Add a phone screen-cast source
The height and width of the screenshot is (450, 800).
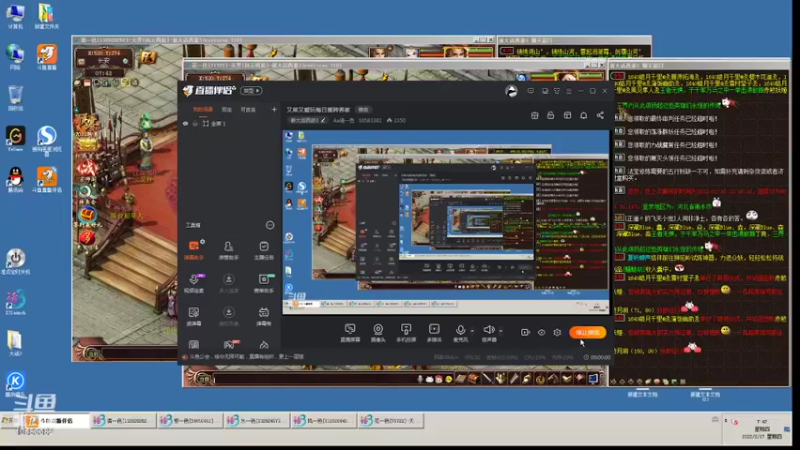[406, 333]
